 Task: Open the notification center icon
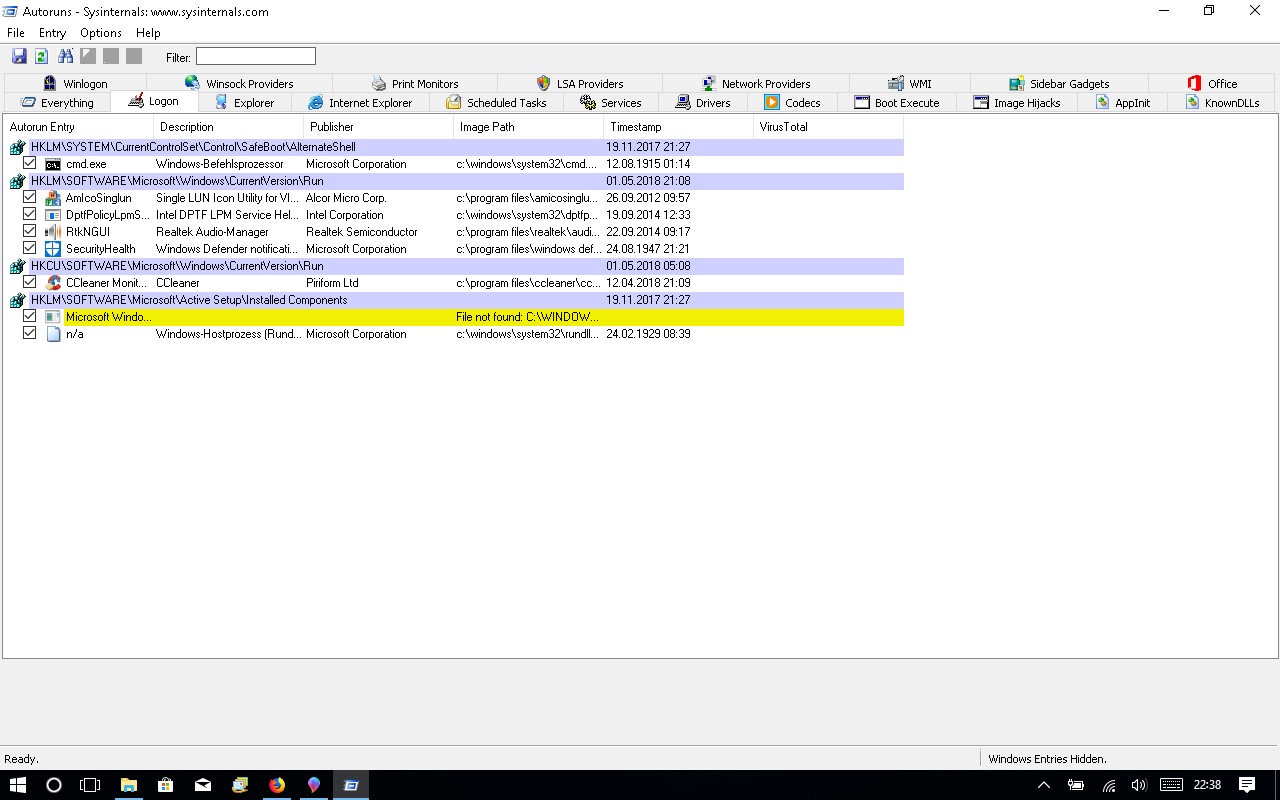click(1247, 785)
